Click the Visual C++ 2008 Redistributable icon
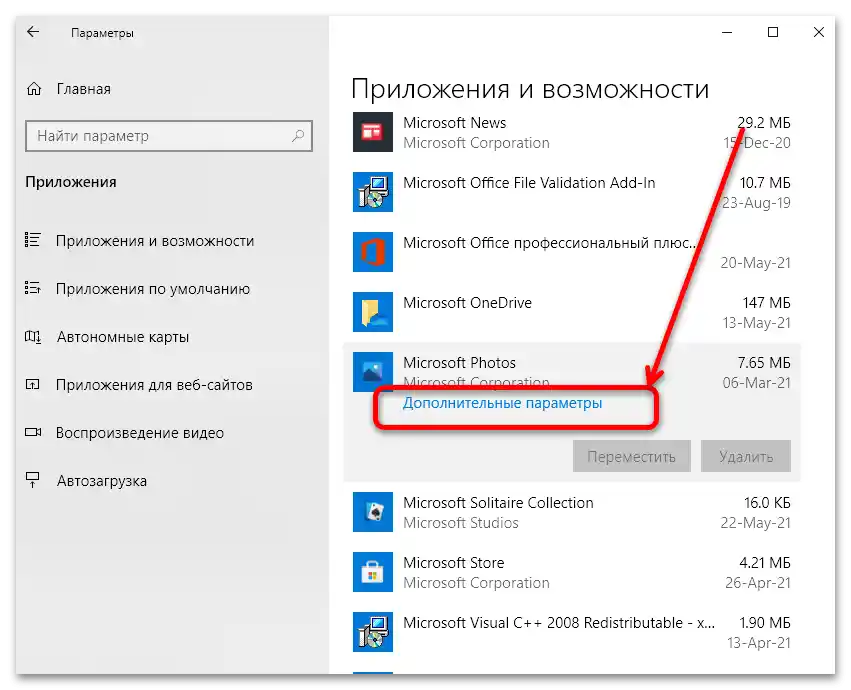 (373, 632)
